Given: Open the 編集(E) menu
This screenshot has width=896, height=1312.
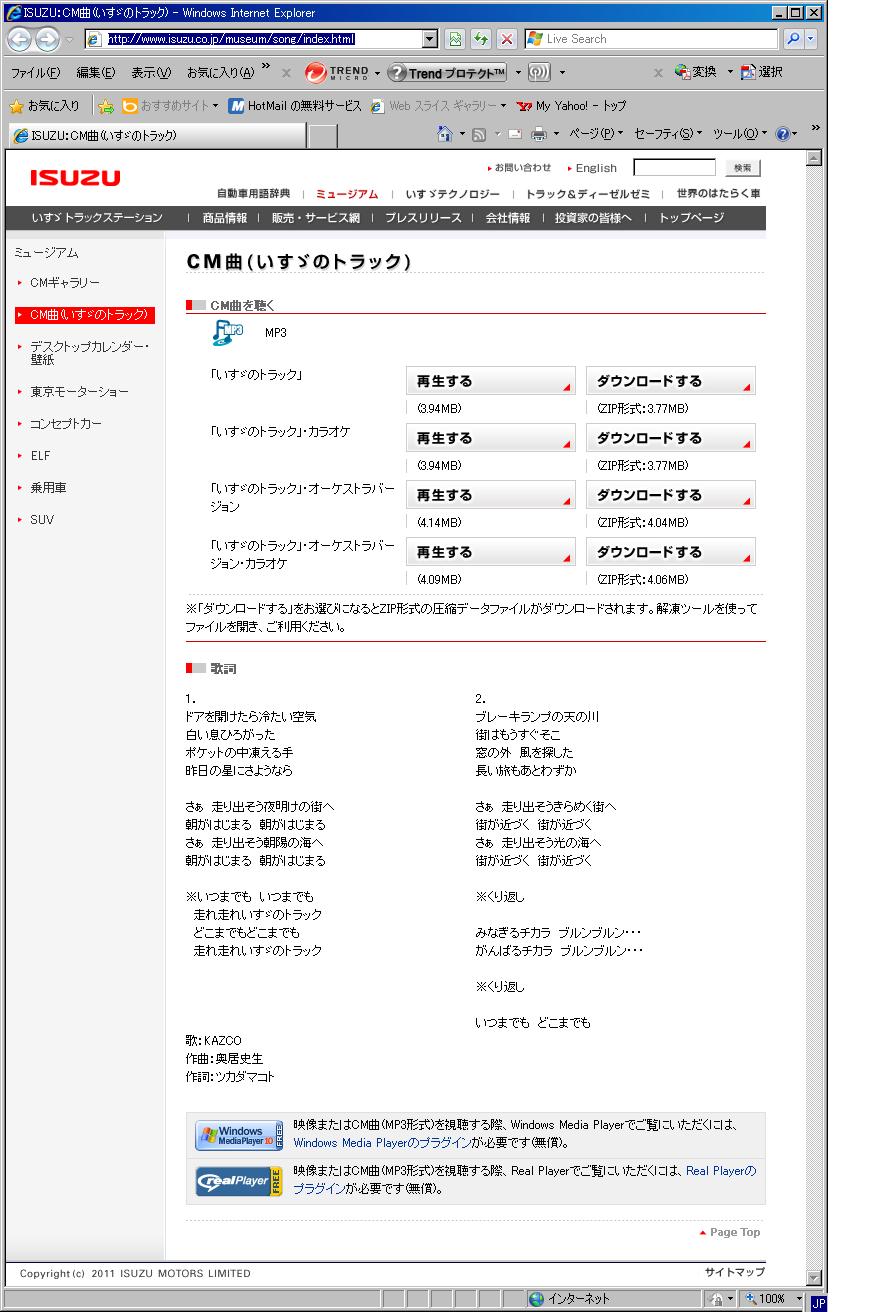Looking at the screenshot, I should pyautogui.click(x=96, y=73).
